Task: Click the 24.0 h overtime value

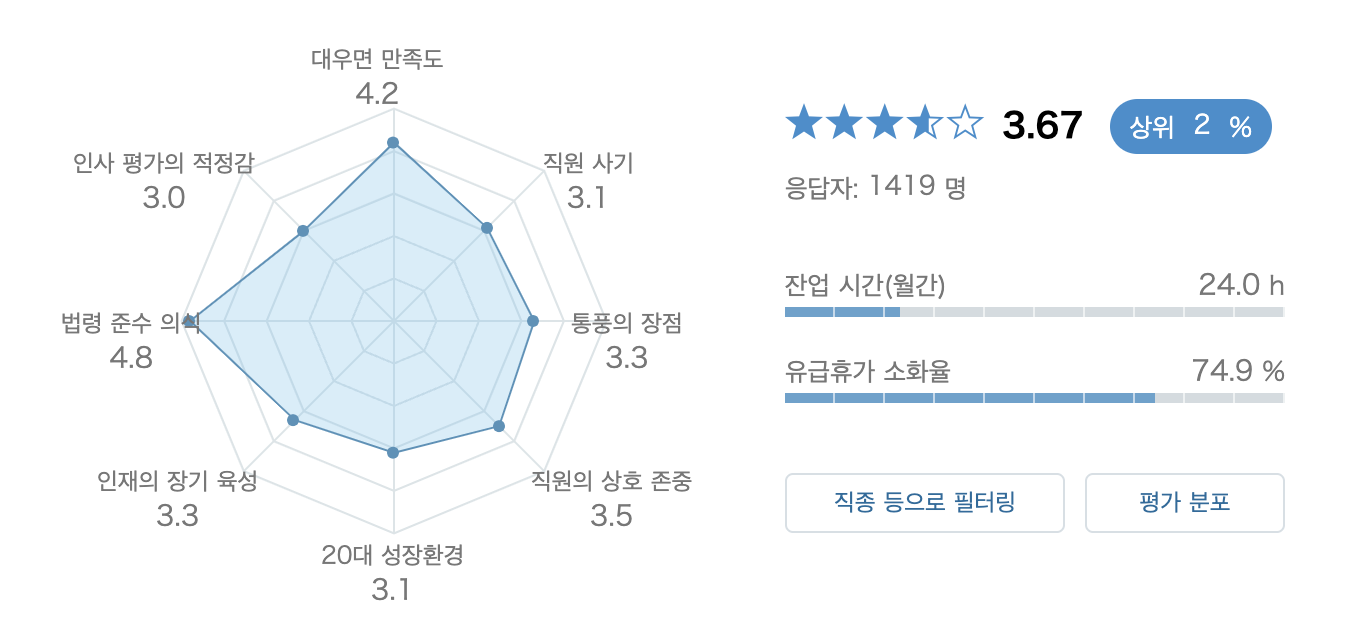Action: [1240, 285]
